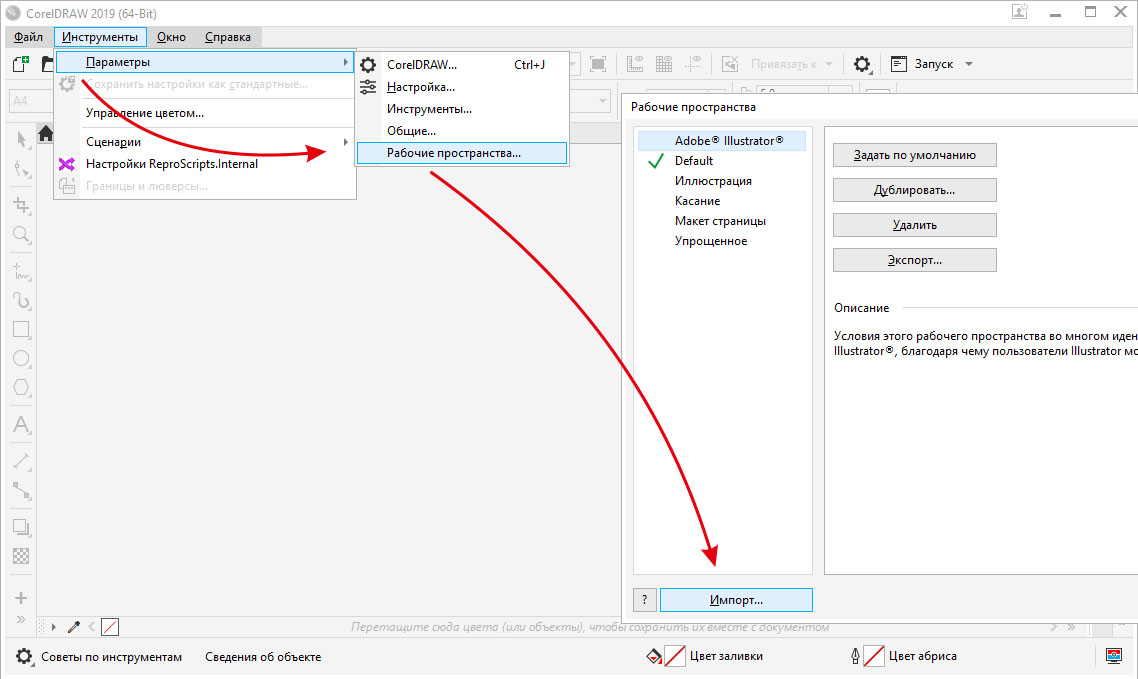Open Настройки ReproScripts.Internal entry
The width and height of the screenshot is (1138, 679).
[x=205, y=164]
